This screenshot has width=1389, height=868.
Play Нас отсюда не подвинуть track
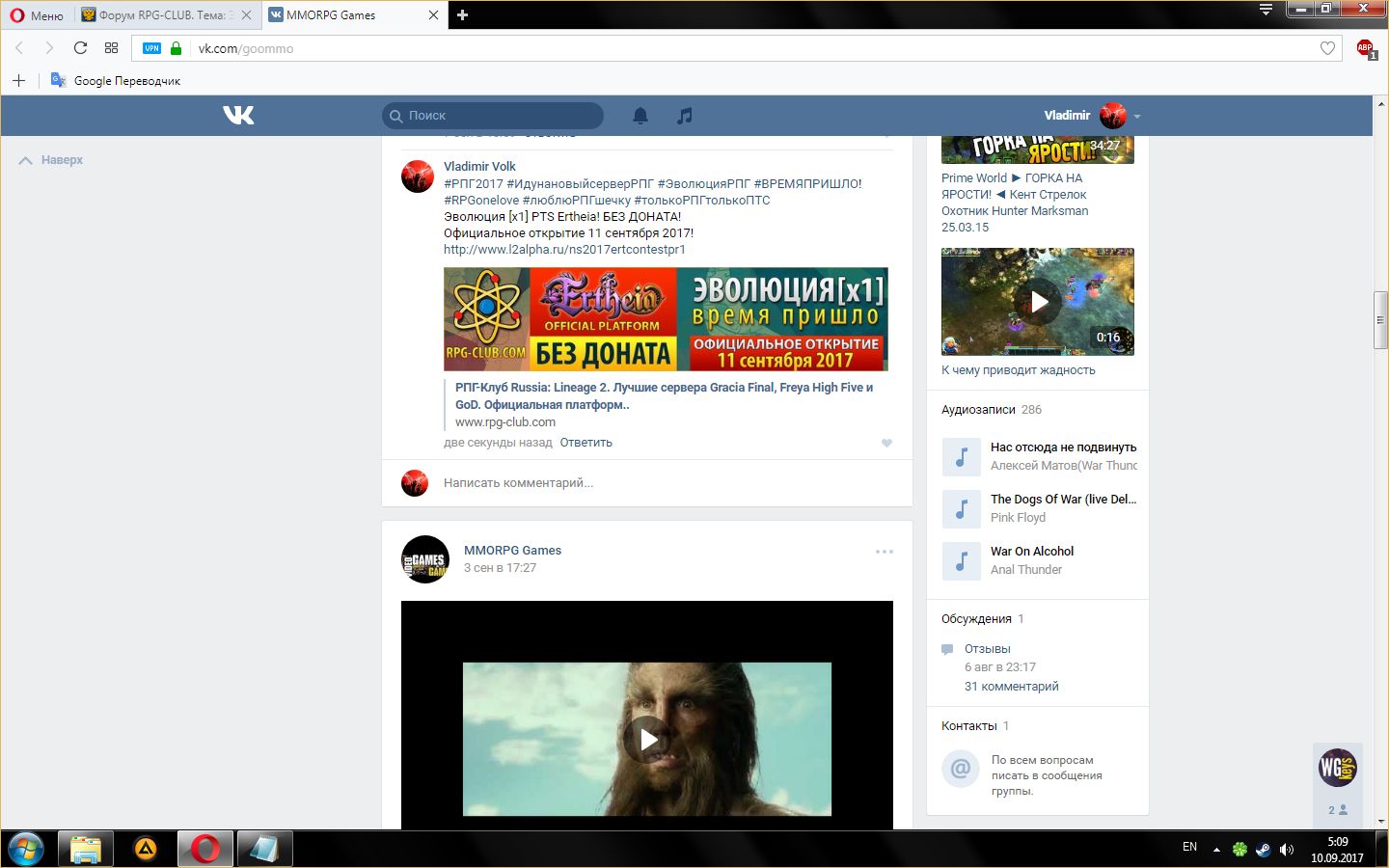tap(961, 457)
